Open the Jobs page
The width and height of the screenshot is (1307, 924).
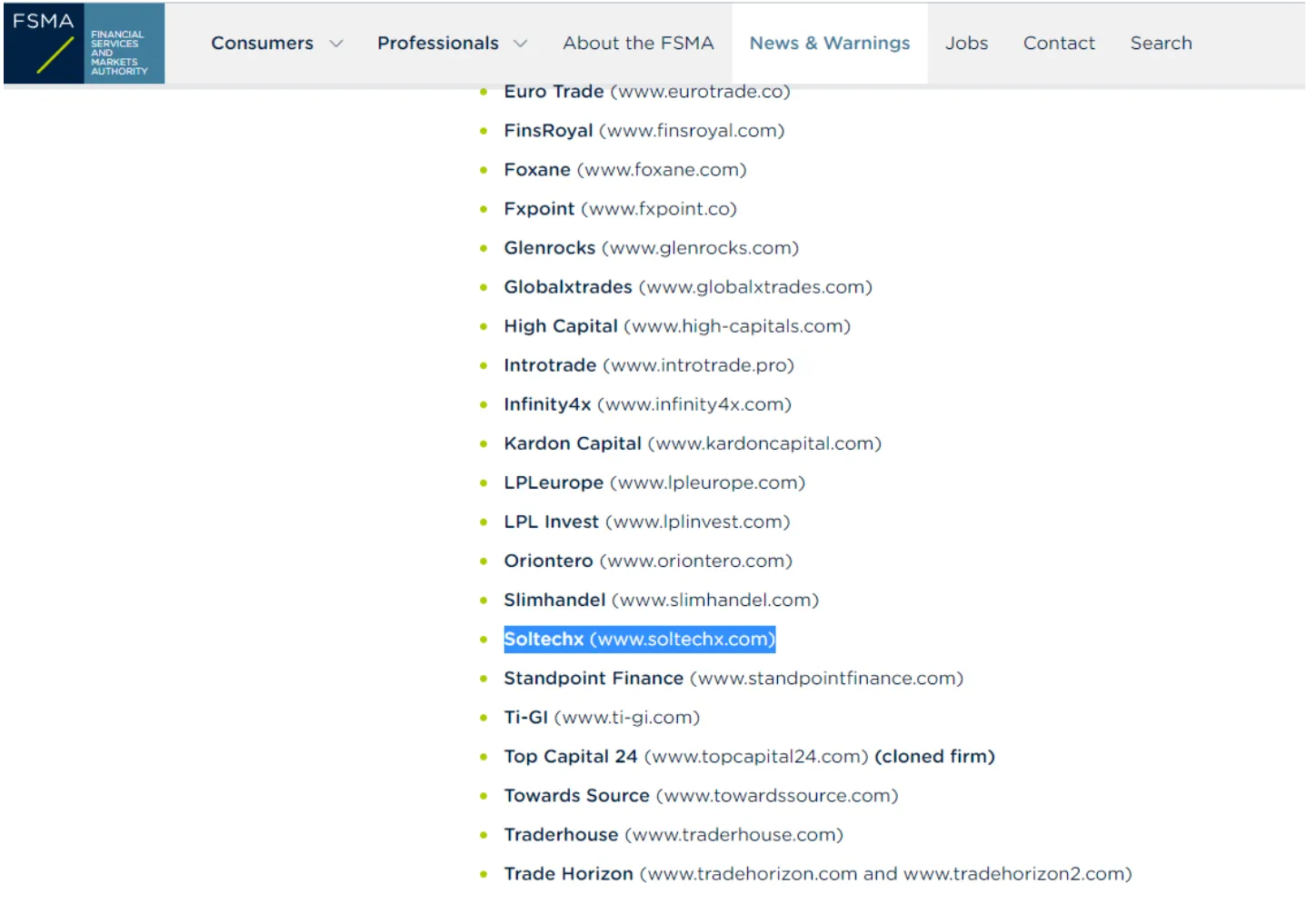click(966, 43)
